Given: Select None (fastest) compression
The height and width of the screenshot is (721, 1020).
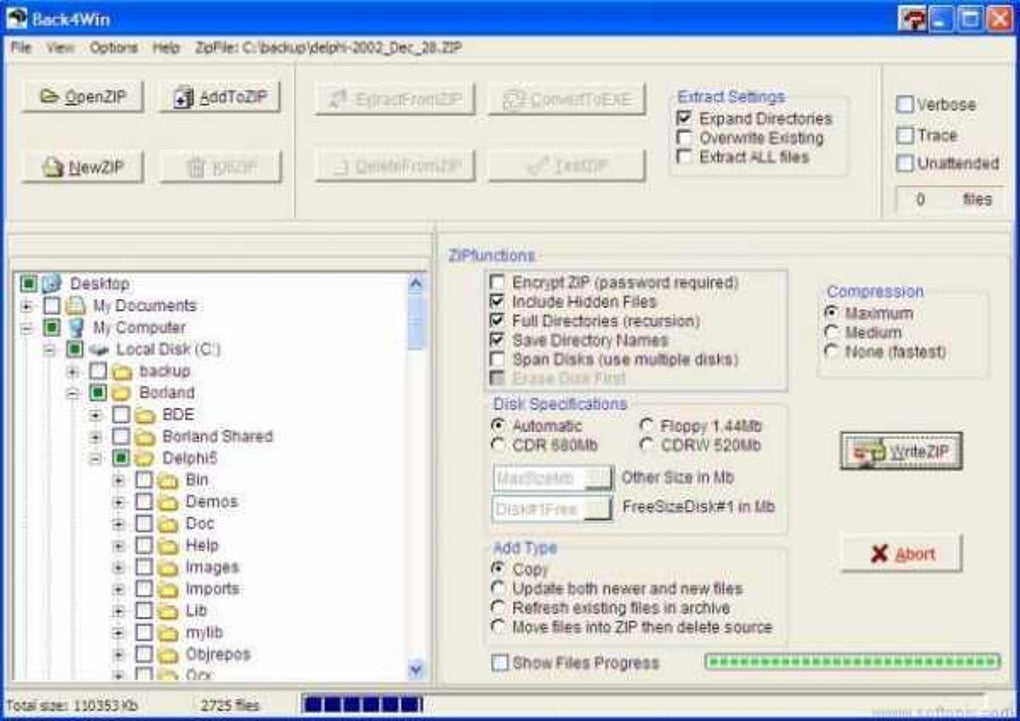Looking at the screenshot, I should coord(831,351).
